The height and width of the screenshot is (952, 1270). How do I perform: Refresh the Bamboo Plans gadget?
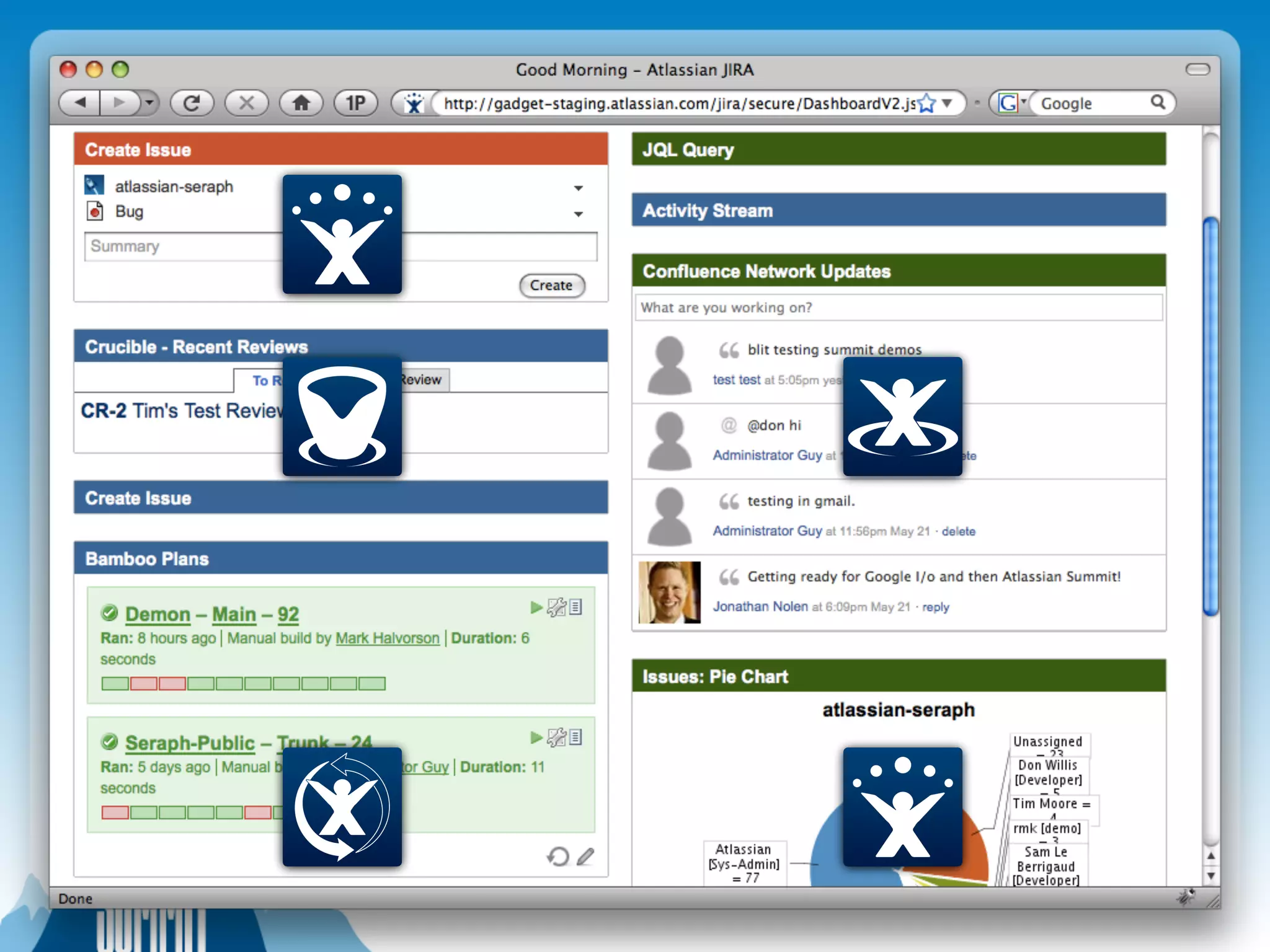coord(558,857)
